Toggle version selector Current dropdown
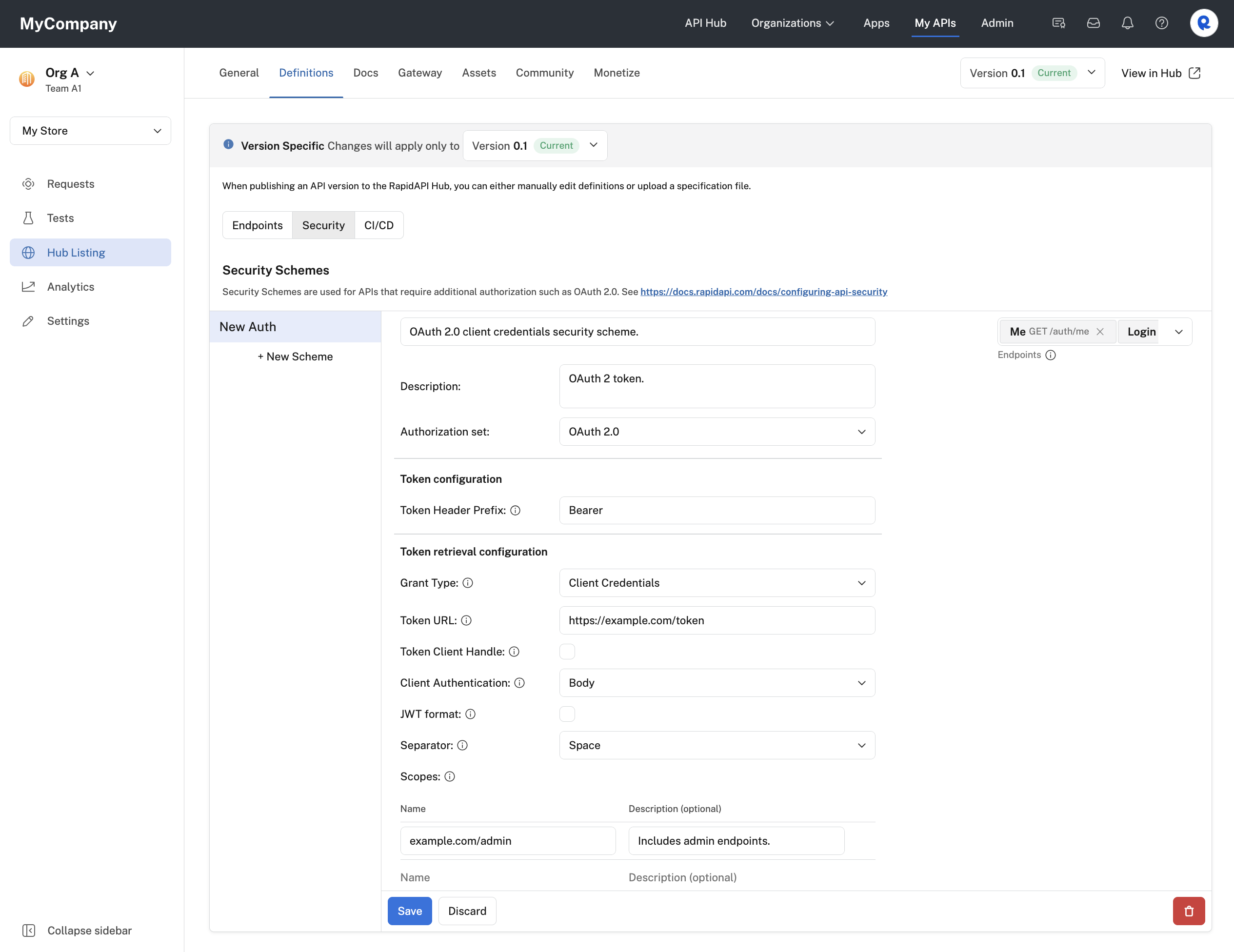The image size is (1234, 952). tap(1091, 73)
